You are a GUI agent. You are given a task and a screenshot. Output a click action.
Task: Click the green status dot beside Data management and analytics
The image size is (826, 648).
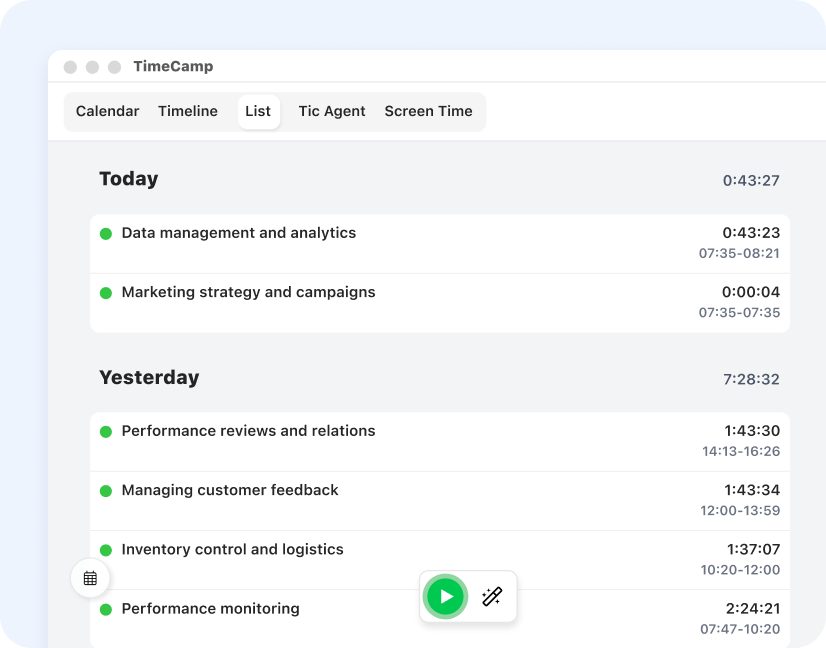coord(105,233)
